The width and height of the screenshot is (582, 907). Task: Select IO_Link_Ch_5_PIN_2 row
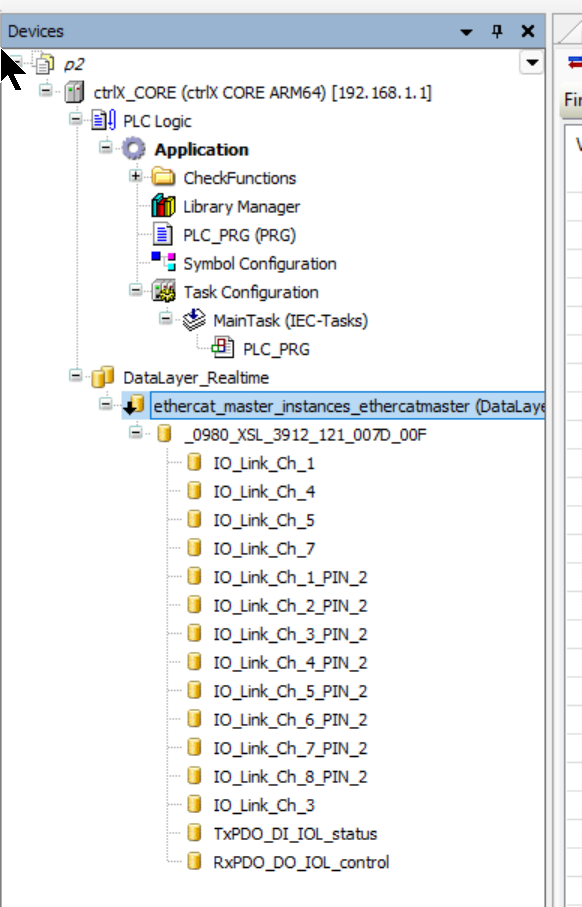(x=290, y=691)
